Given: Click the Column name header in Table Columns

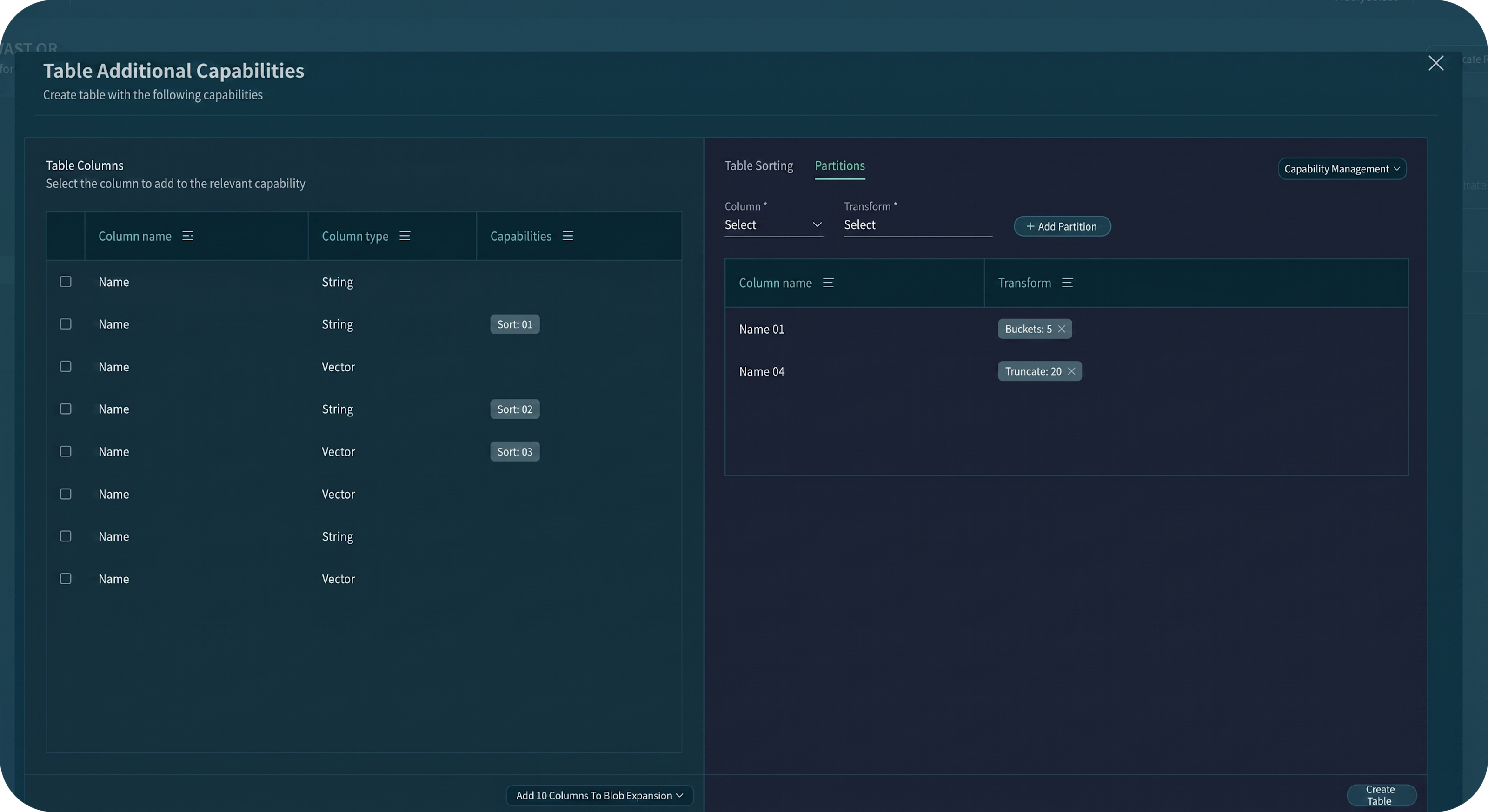Looking at the screenshot, I should pos(135,236).
